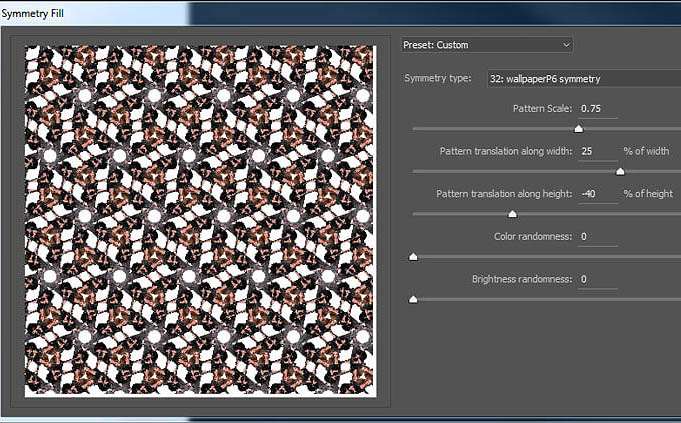Click the Color randomness slider handle
The height and width of the screenshot is (423, 681).
[x=413, y=257]
